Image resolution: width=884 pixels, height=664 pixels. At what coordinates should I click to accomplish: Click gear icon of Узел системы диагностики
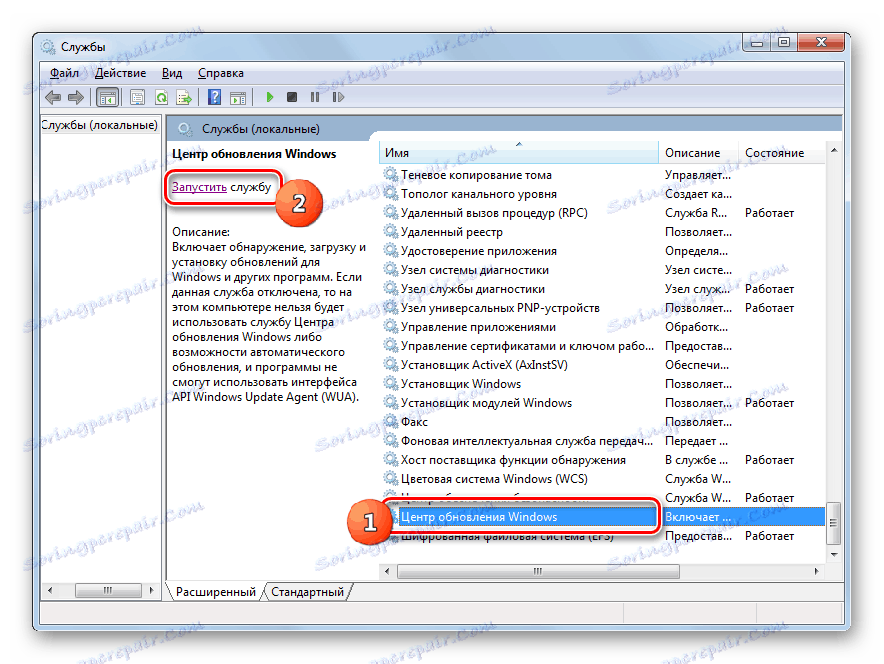click(391, 269)
